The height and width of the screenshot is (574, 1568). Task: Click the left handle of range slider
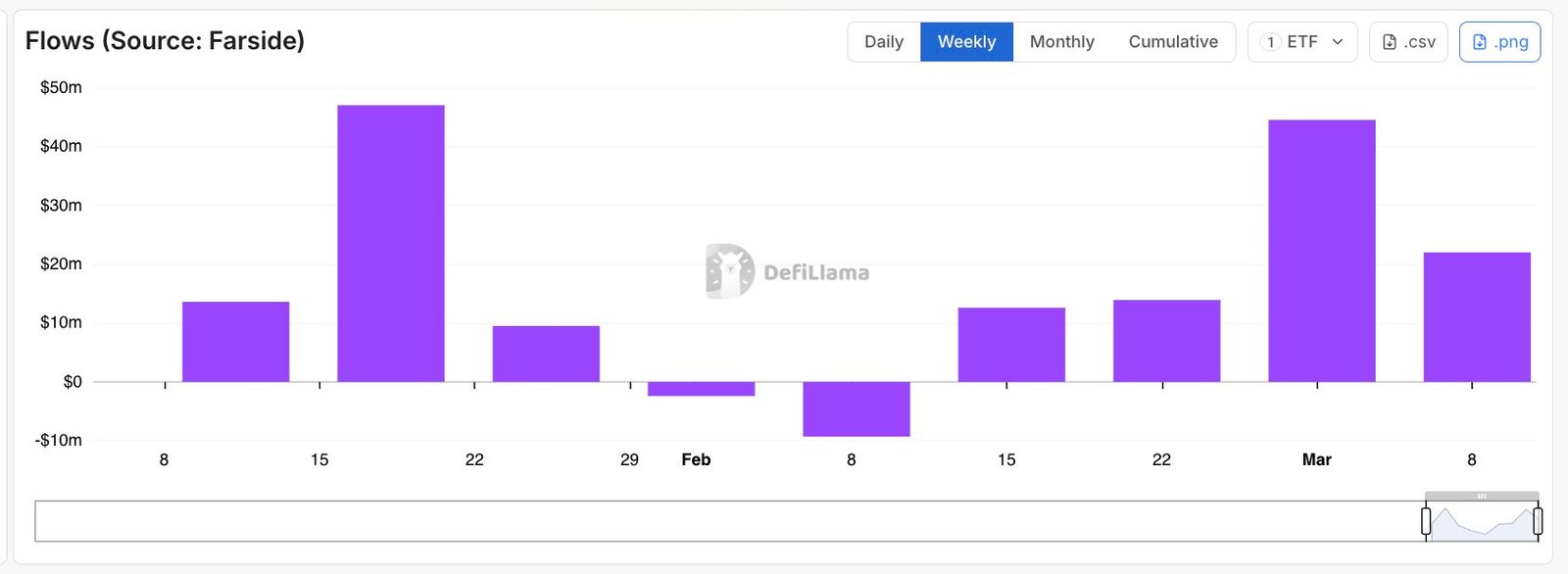point(1426,521)
